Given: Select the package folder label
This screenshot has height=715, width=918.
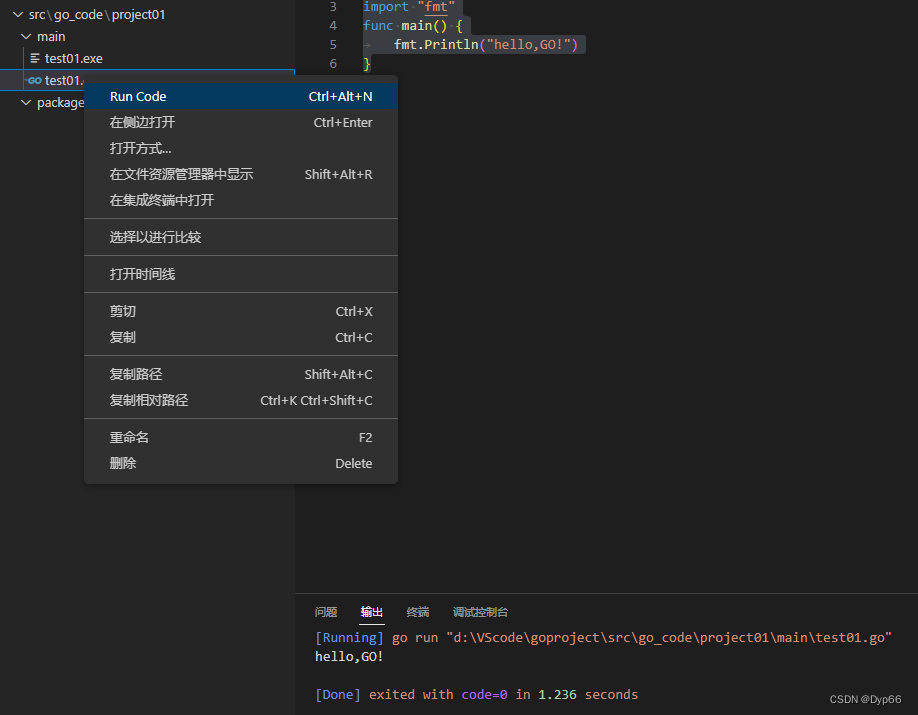Looking at the screenshot, I should click(61, 102).
